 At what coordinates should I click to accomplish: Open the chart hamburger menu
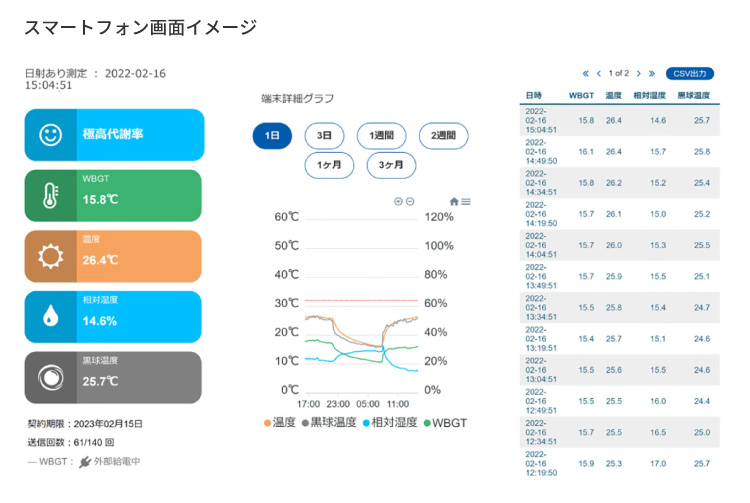tap(466, 201)
